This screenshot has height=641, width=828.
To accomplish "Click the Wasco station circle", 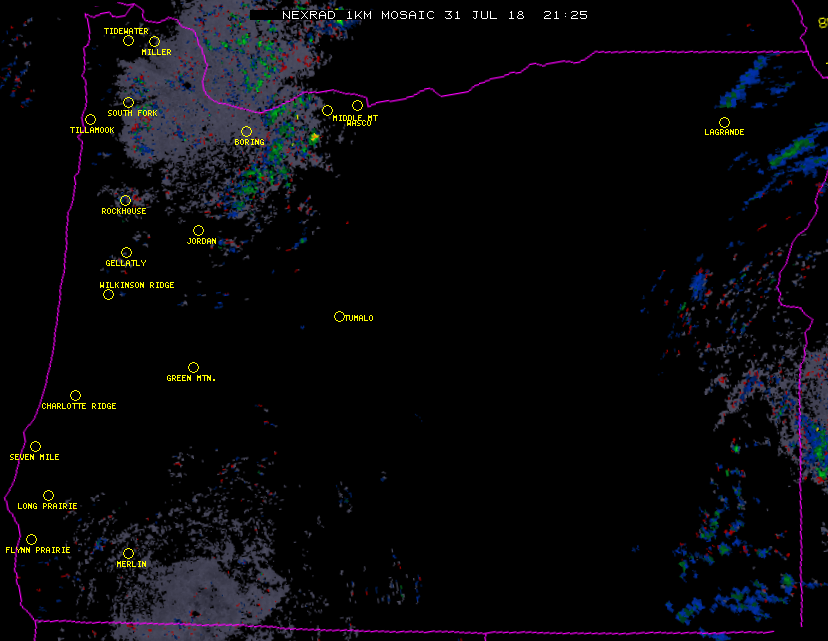I will click(357, 105).
